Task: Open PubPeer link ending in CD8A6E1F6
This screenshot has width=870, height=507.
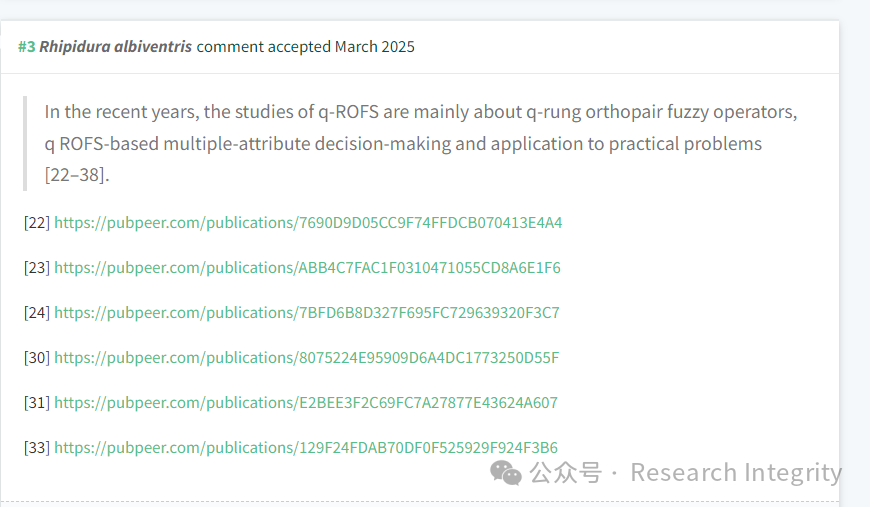Action: [x=307, y=267]
